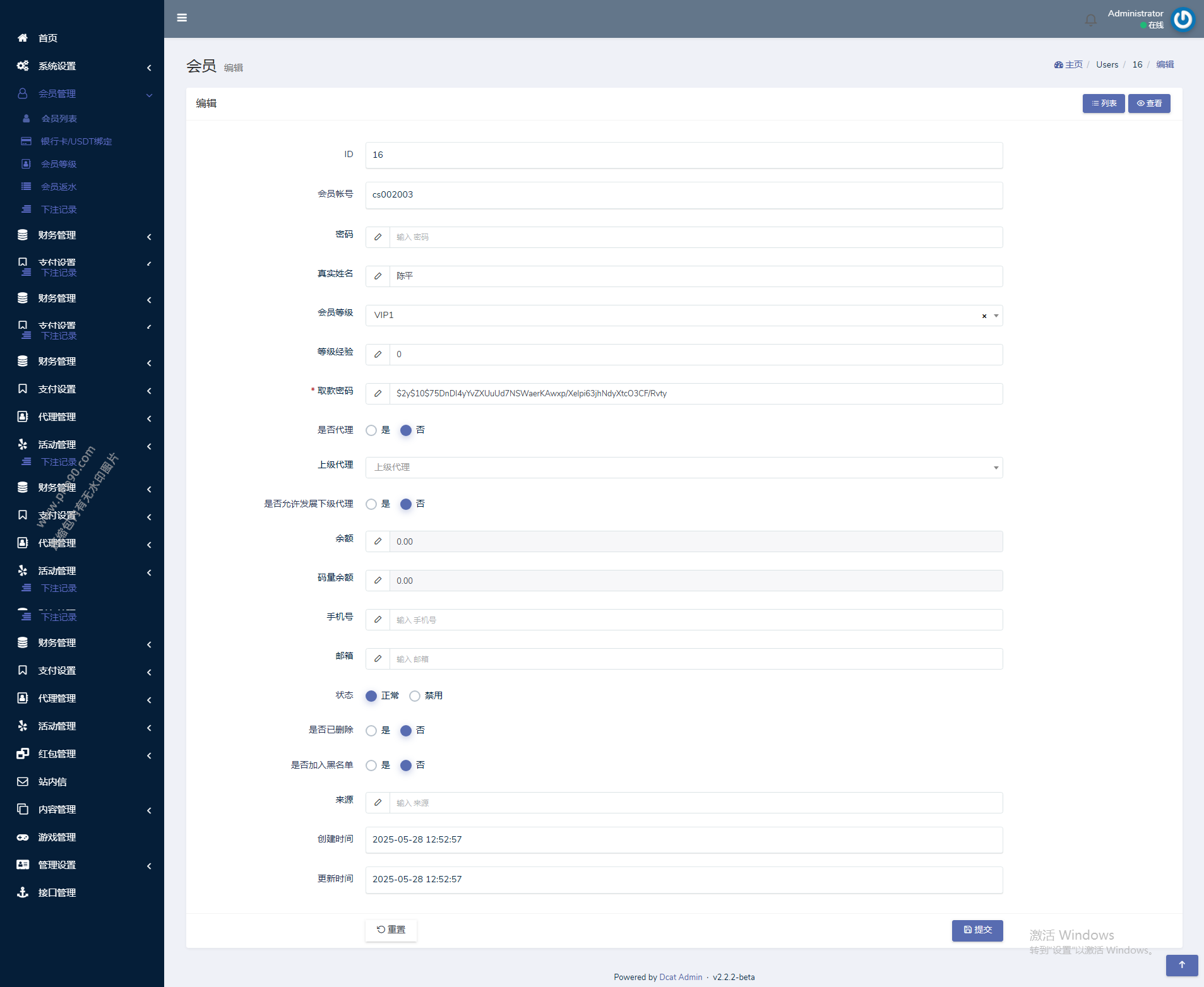Image resolution: width=1204 pixels, height=987 pixels.
Task: Click the scroll-to-top arrow button
Action: click(1181, 965)
